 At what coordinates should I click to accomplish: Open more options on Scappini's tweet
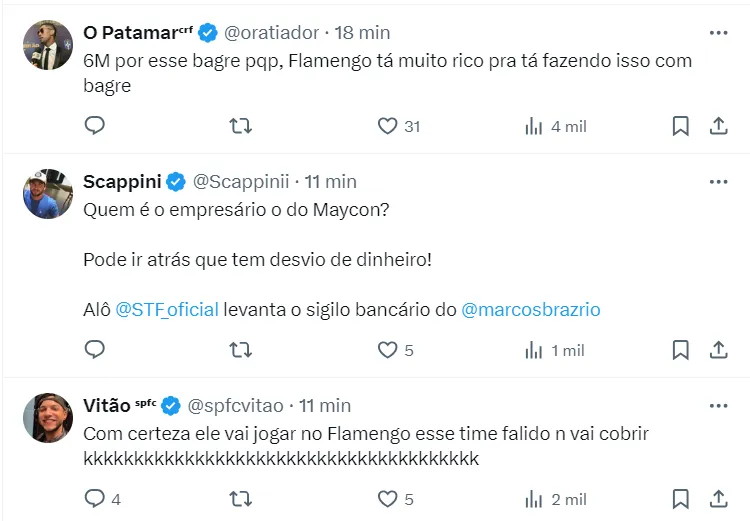pos(718,181)
